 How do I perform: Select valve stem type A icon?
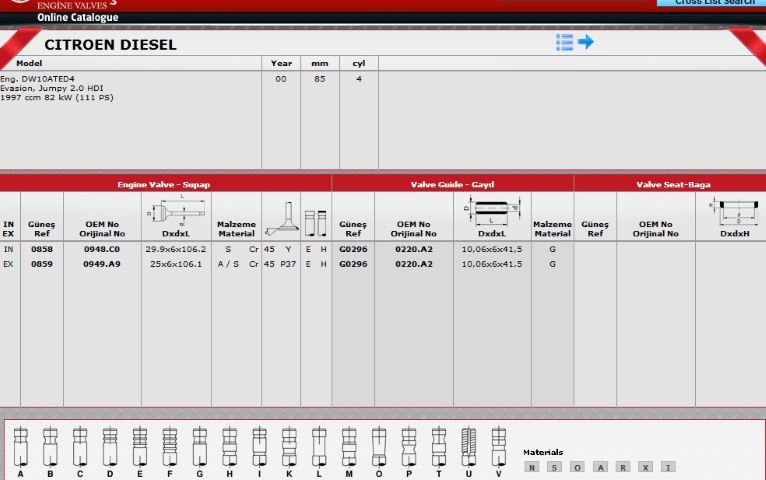click(21, 446)
